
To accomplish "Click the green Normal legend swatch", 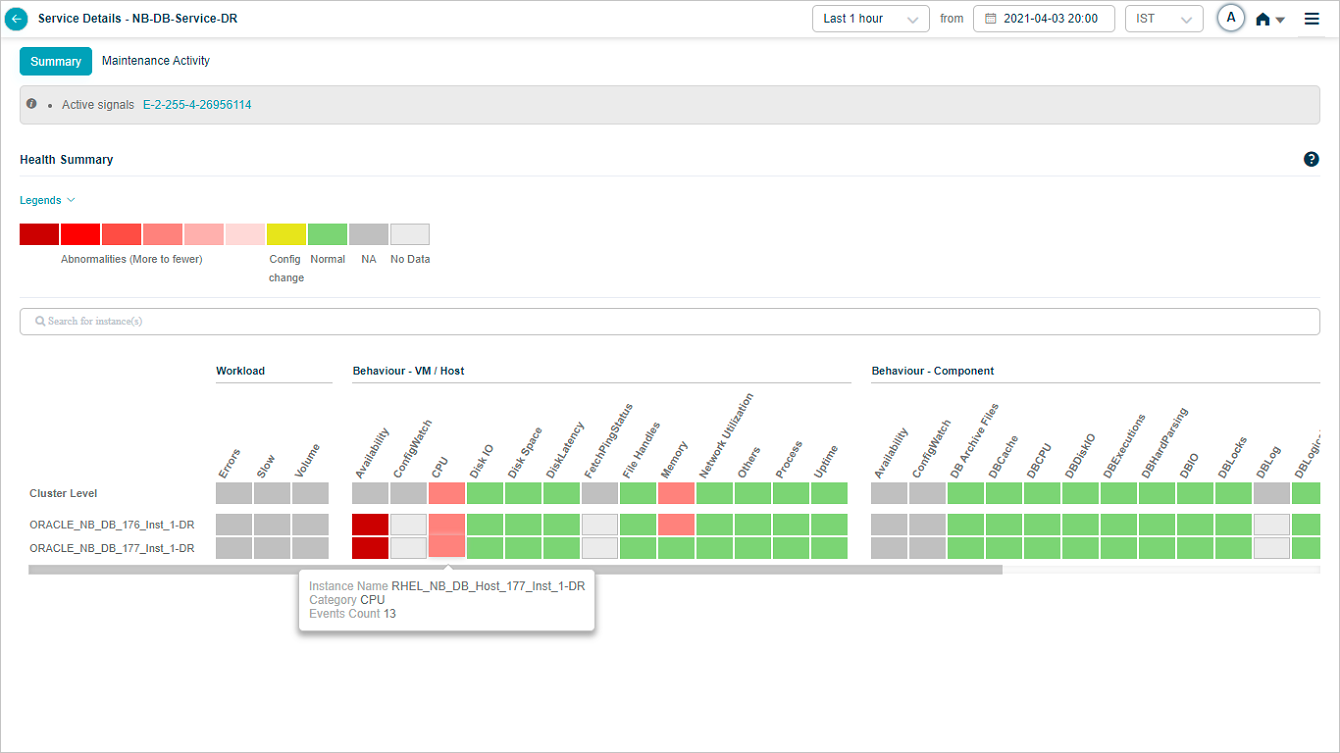I will coord(327,234).
